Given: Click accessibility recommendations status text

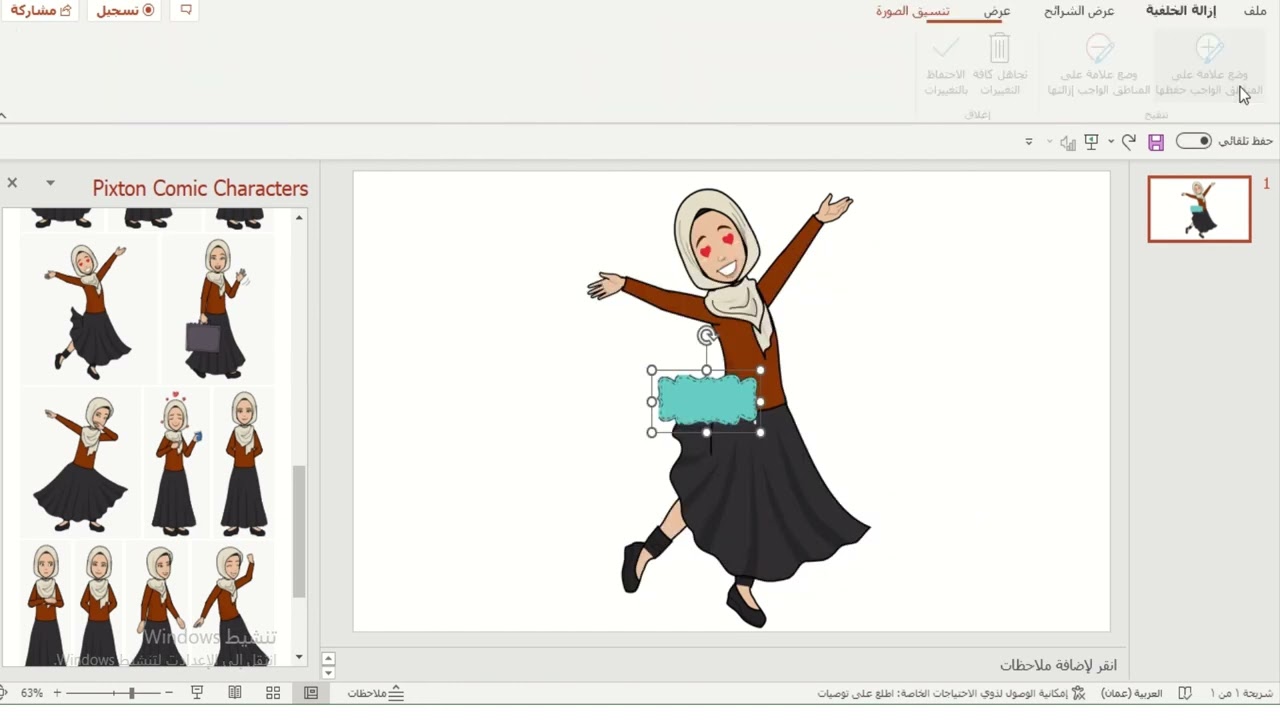Looking at the screenshot, I should (941, 692).
